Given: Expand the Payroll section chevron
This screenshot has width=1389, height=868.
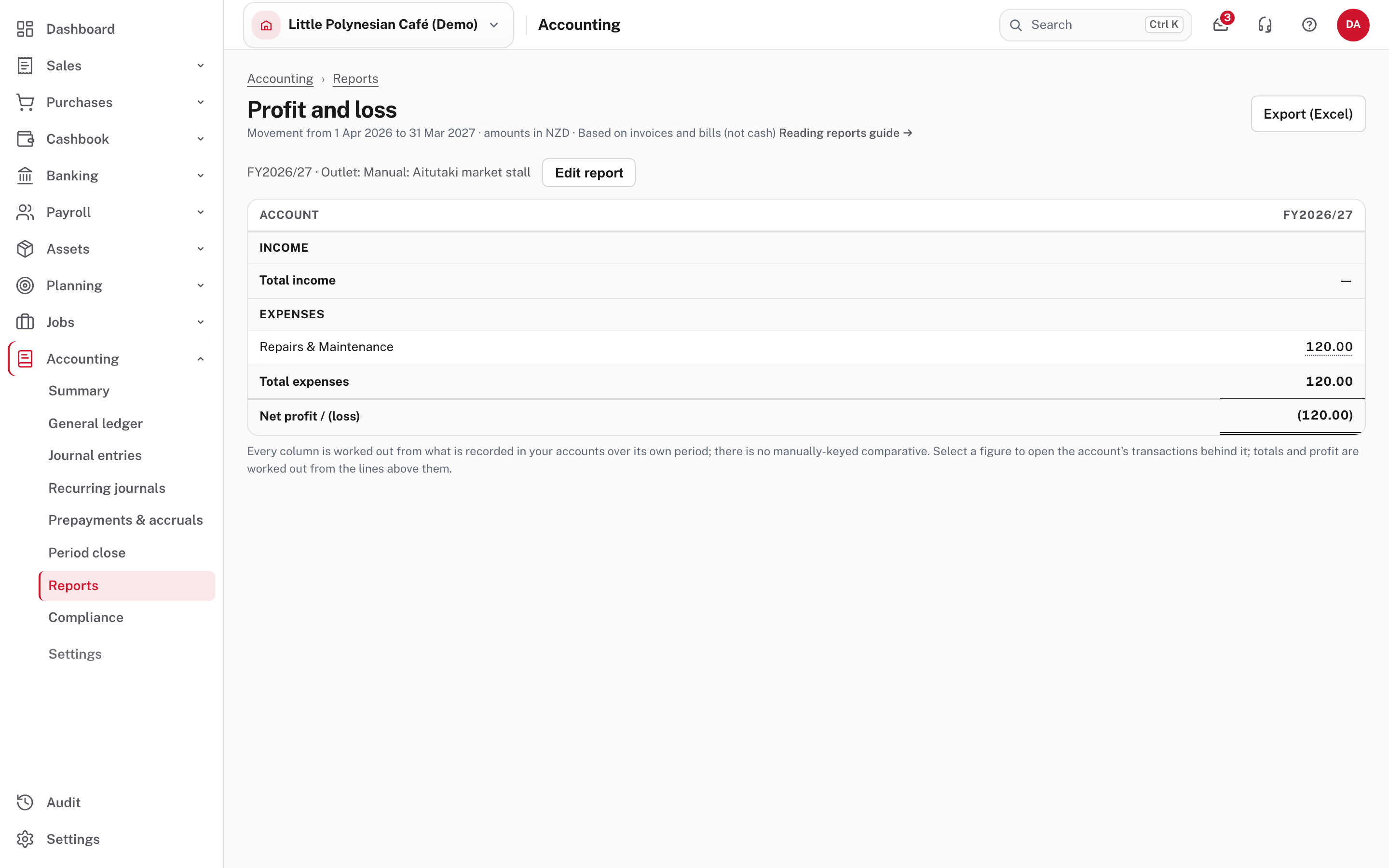Looking at the screenshot, I should (200, 212).
